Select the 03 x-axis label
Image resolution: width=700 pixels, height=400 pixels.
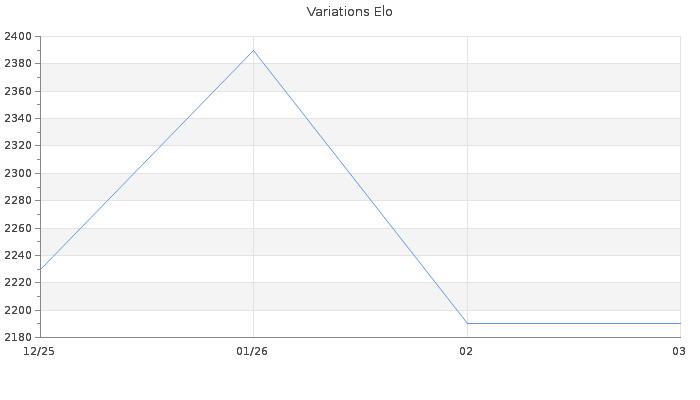click(x=679, y=351)
